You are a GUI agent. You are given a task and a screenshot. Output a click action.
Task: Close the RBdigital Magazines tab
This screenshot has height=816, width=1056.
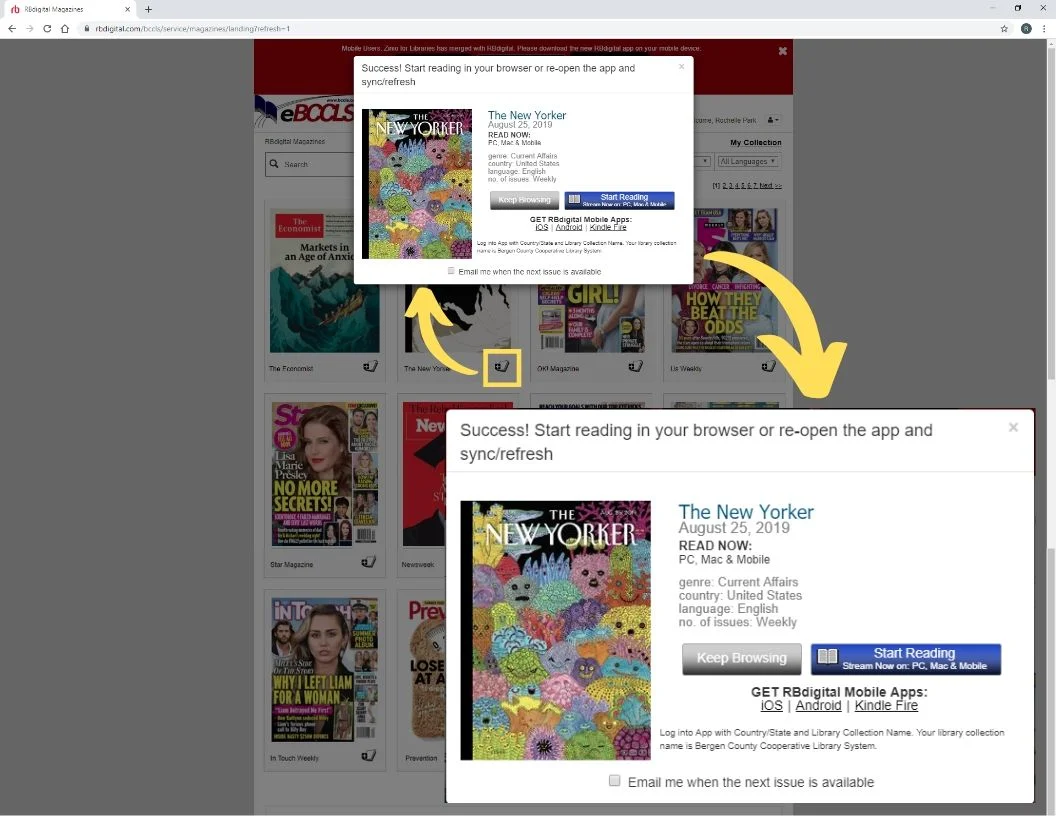click(x=127, y=9)
